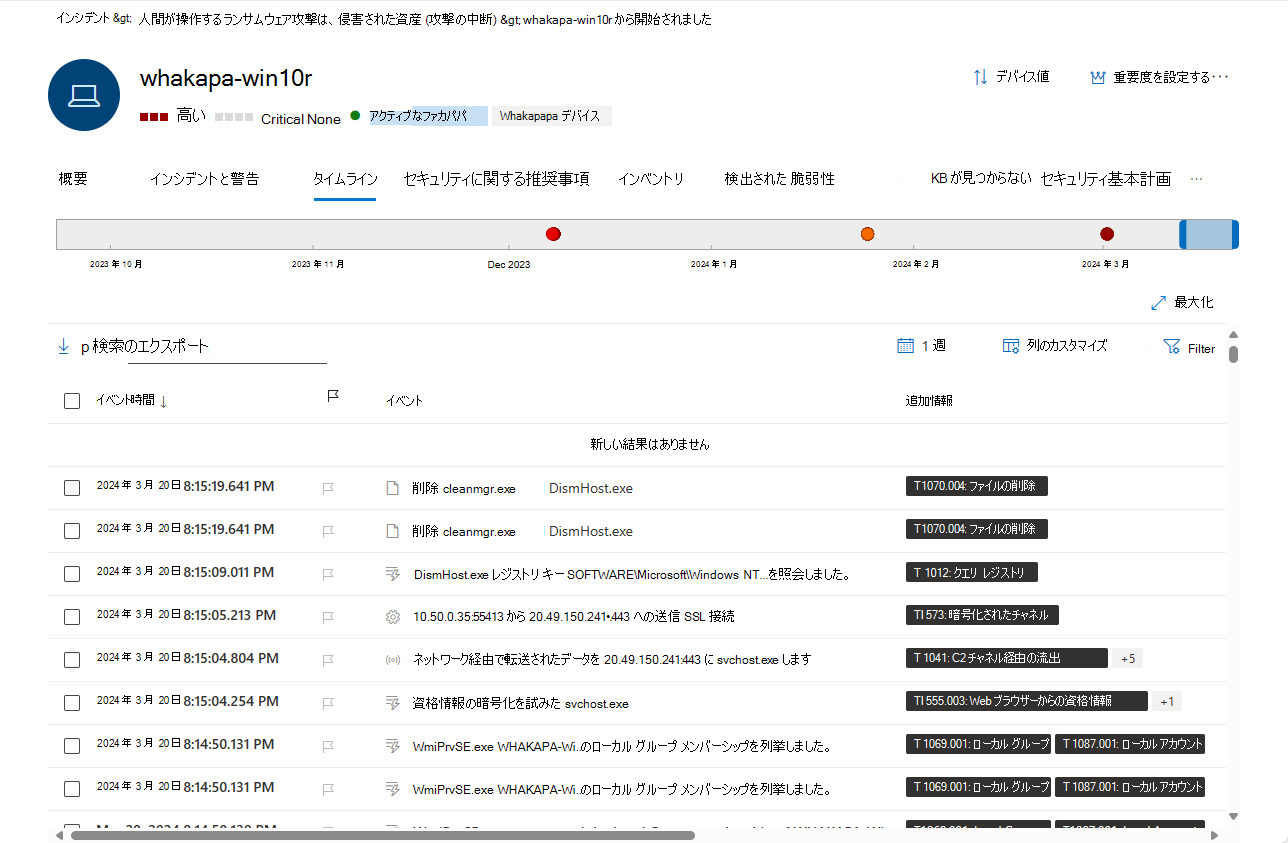The height and width of the screenshot is (843, 1288).
Task: Open the 1 週 date range dropdown
Action: point(921,346)
